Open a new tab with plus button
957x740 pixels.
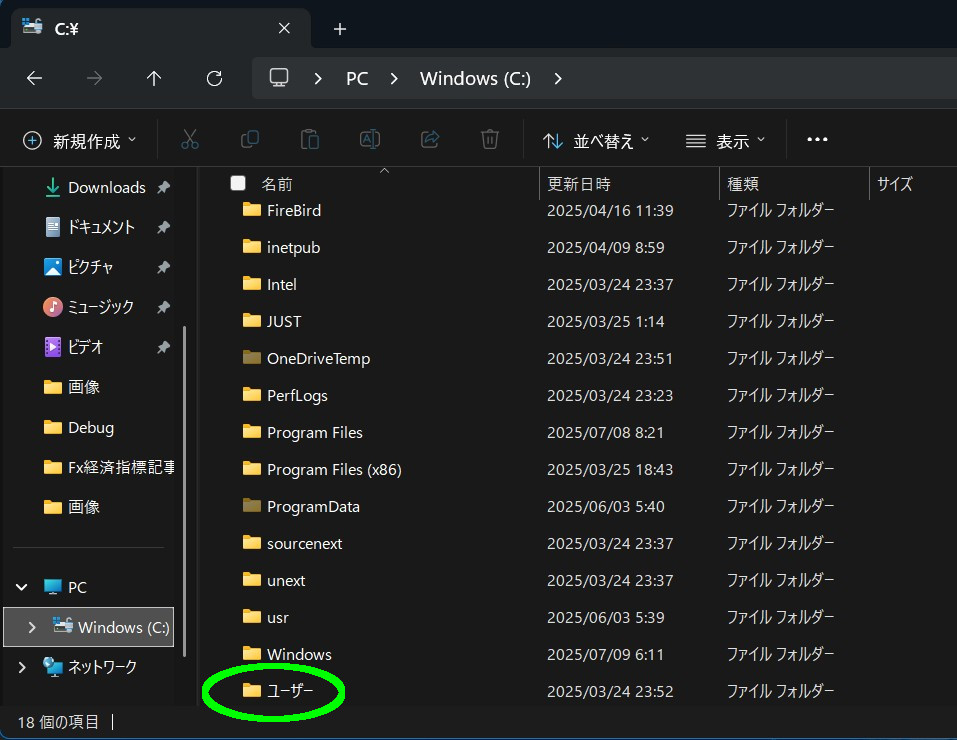pyautogui.click(x=340, y=29)
